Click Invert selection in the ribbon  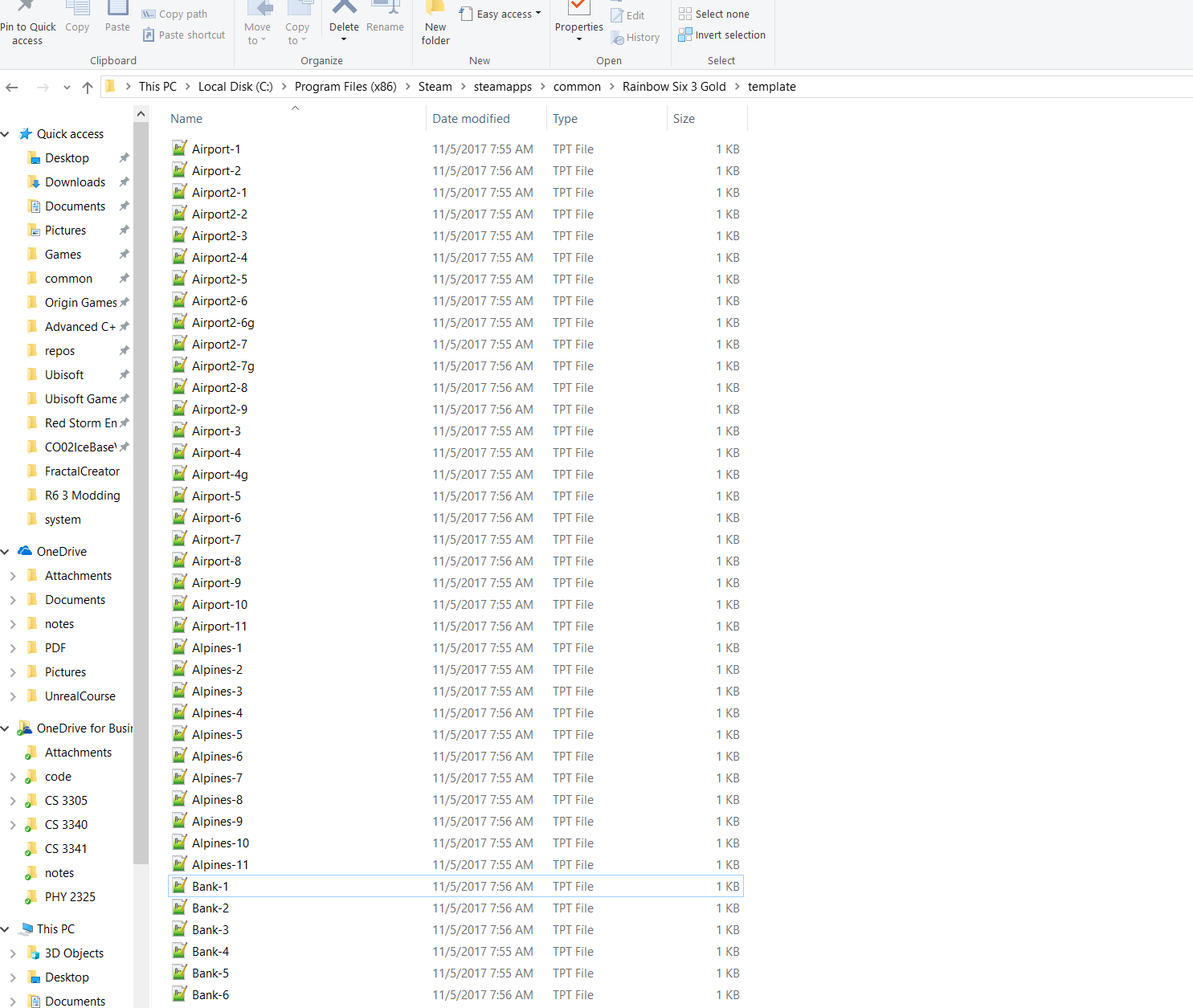(722, 35)
